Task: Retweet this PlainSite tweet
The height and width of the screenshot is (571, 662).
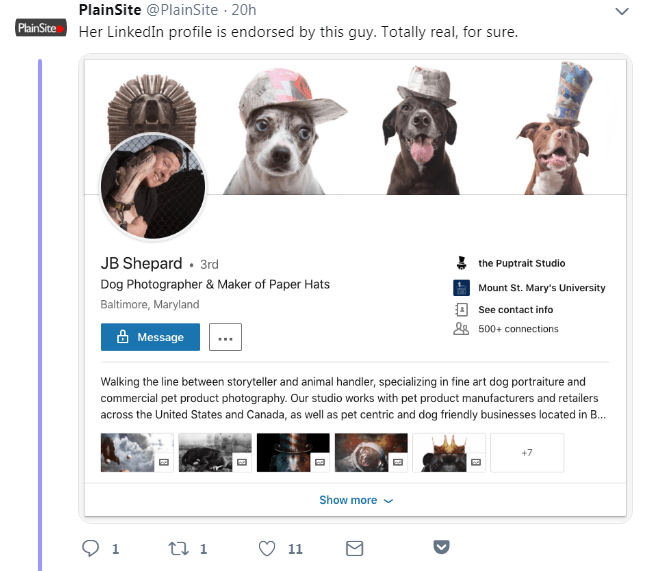Action: click(178, 549)
